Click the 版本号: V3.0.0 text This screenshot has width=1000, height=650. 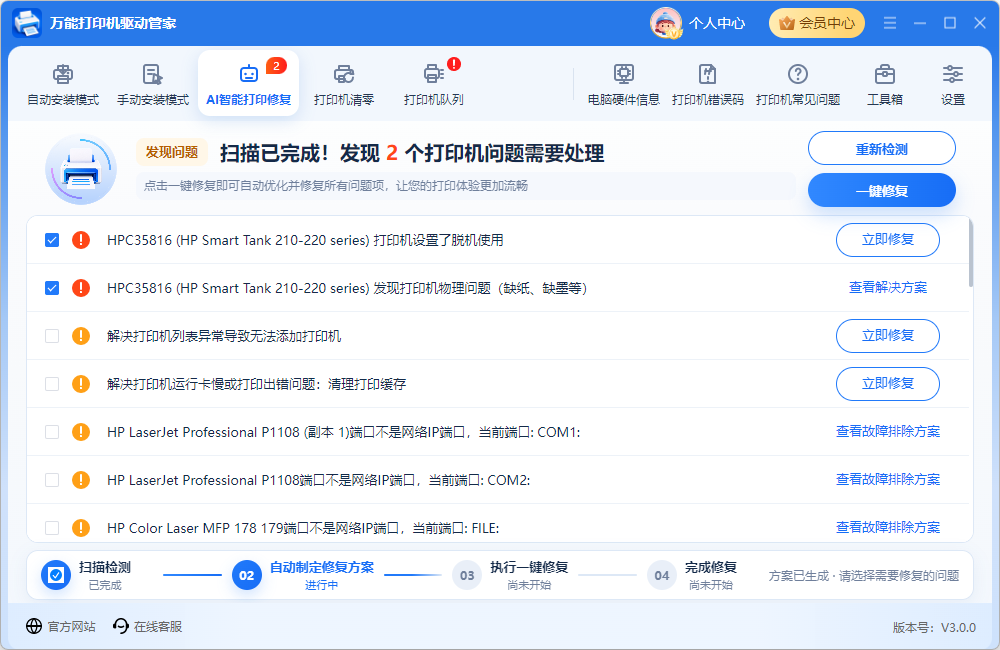(934, 628)
